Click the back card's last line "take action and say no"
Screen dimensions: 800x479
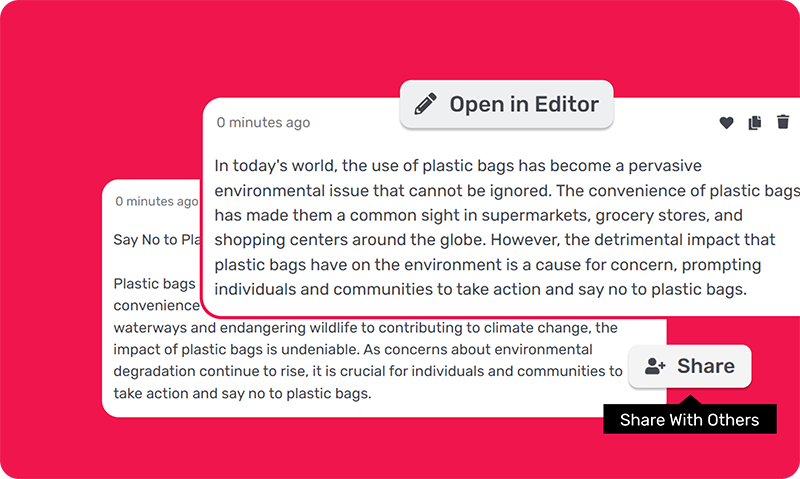242,394
